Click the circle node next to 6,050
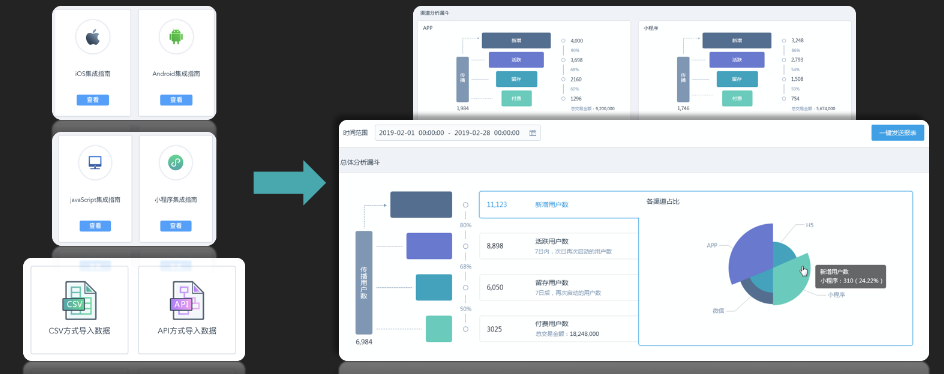The height and width of the screenshot is (374, 944). 465,287
